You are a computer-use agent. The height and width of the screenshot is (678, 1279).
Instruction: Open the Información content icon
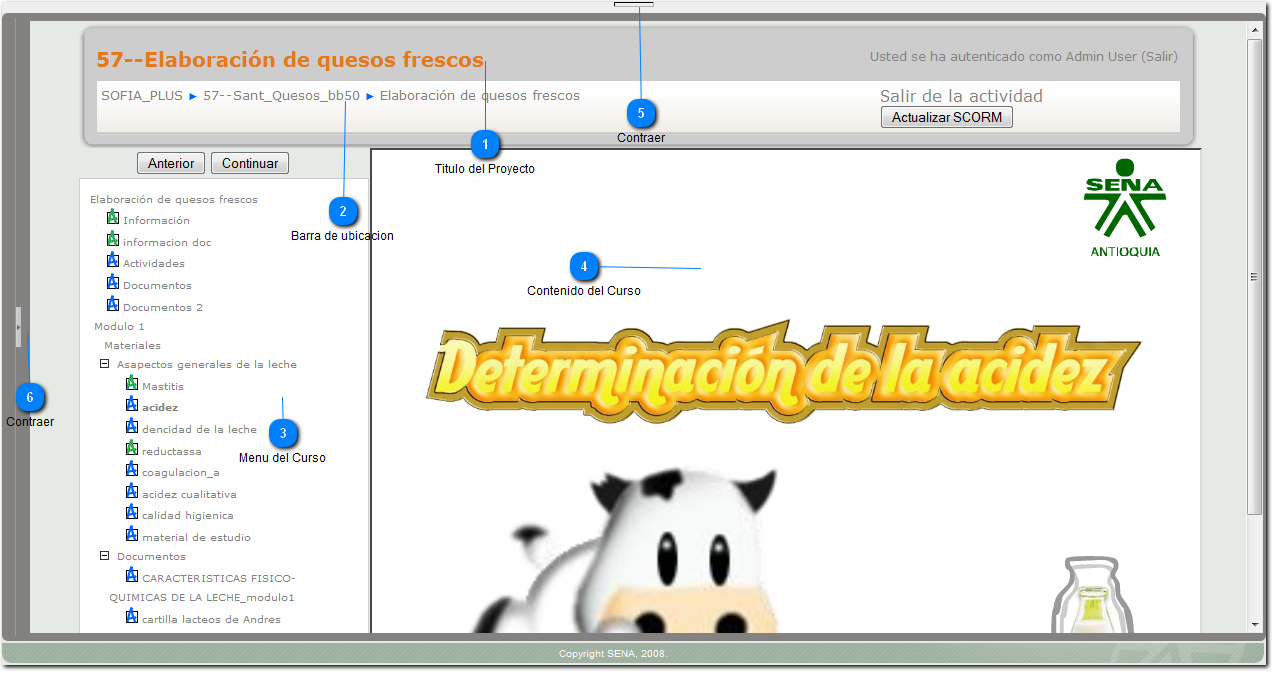[115, 218]
